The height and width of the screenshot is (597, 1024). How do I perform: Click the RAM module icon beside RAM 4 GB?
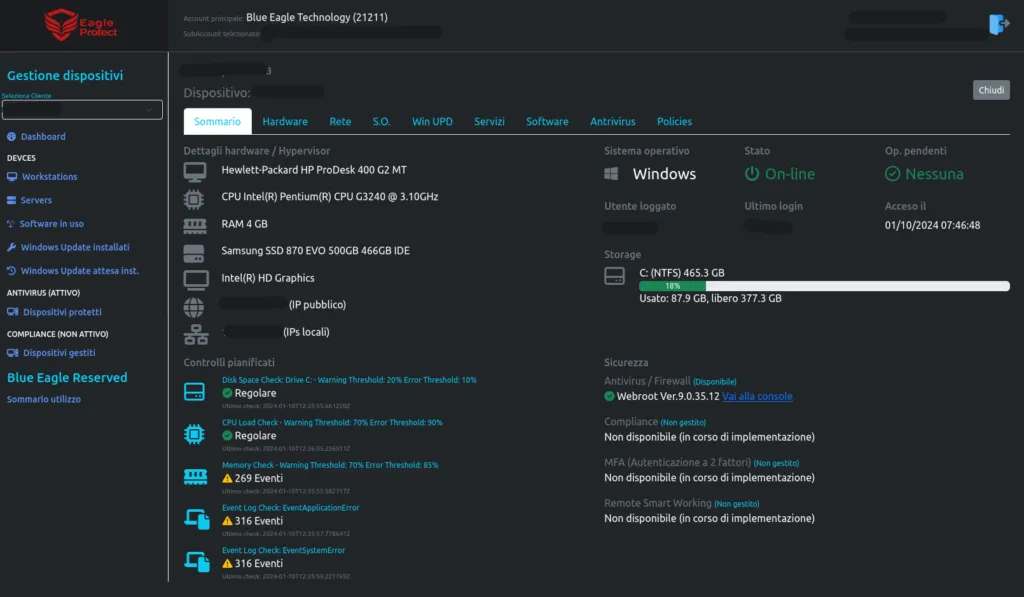(x=195, y=225)
